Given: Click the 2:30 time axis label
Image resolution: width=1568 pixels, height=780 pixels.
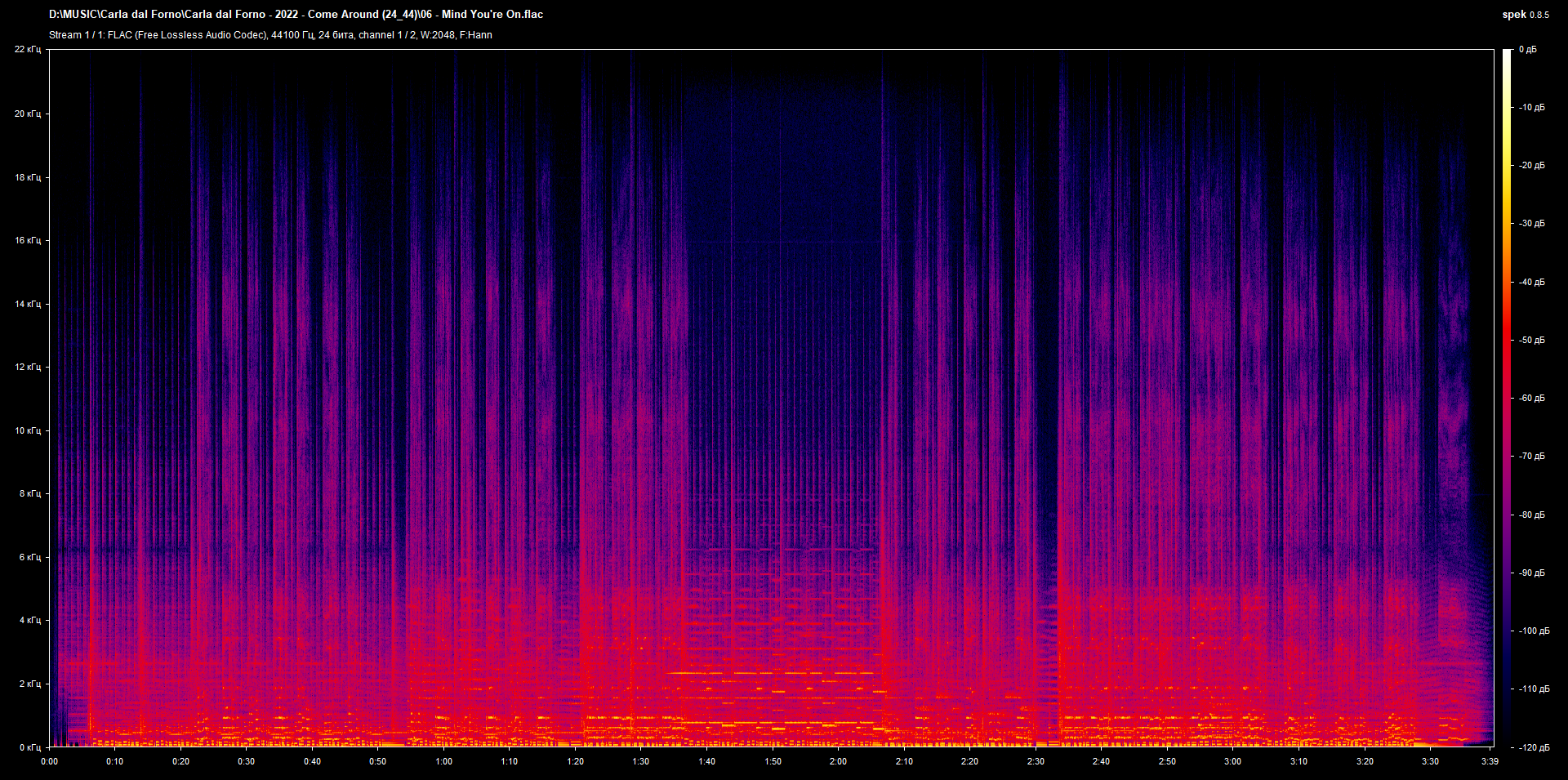Looking at the screenshot, I should pyautogui.click(x=1036, y=761).
